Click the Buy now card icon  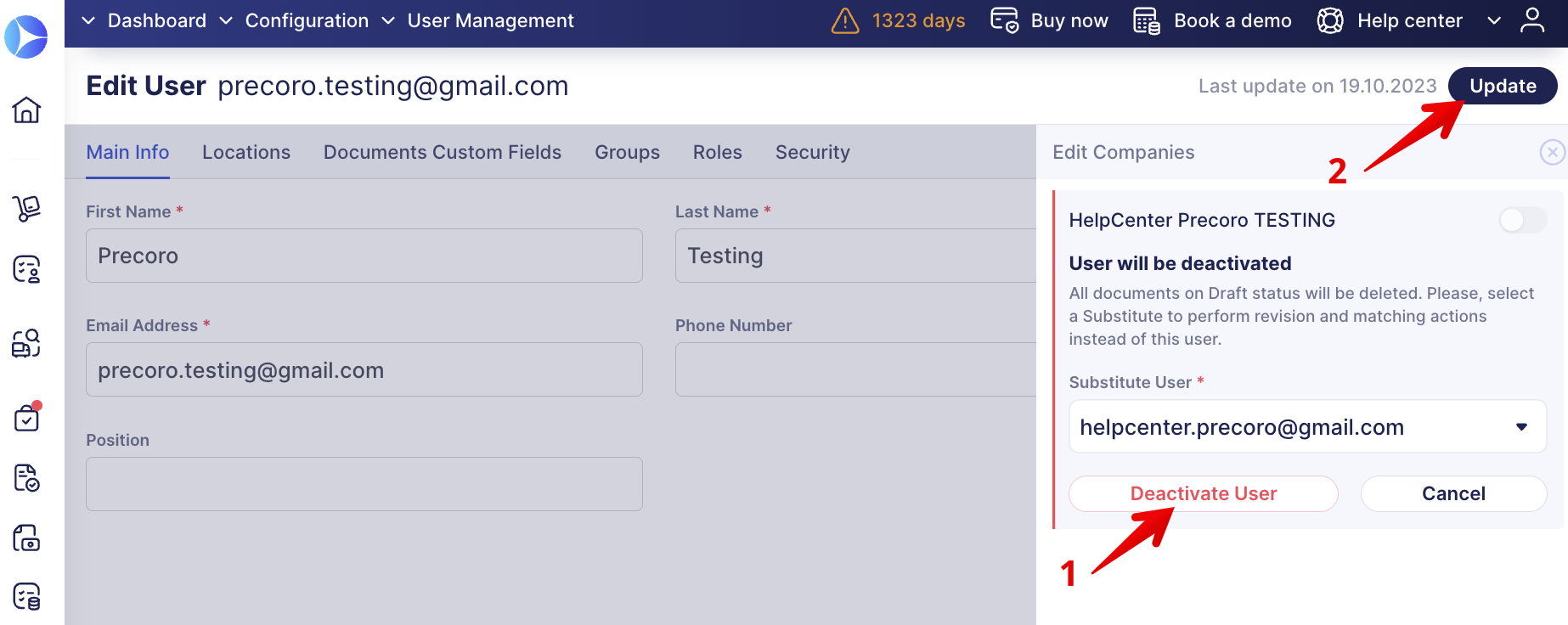1005,20
